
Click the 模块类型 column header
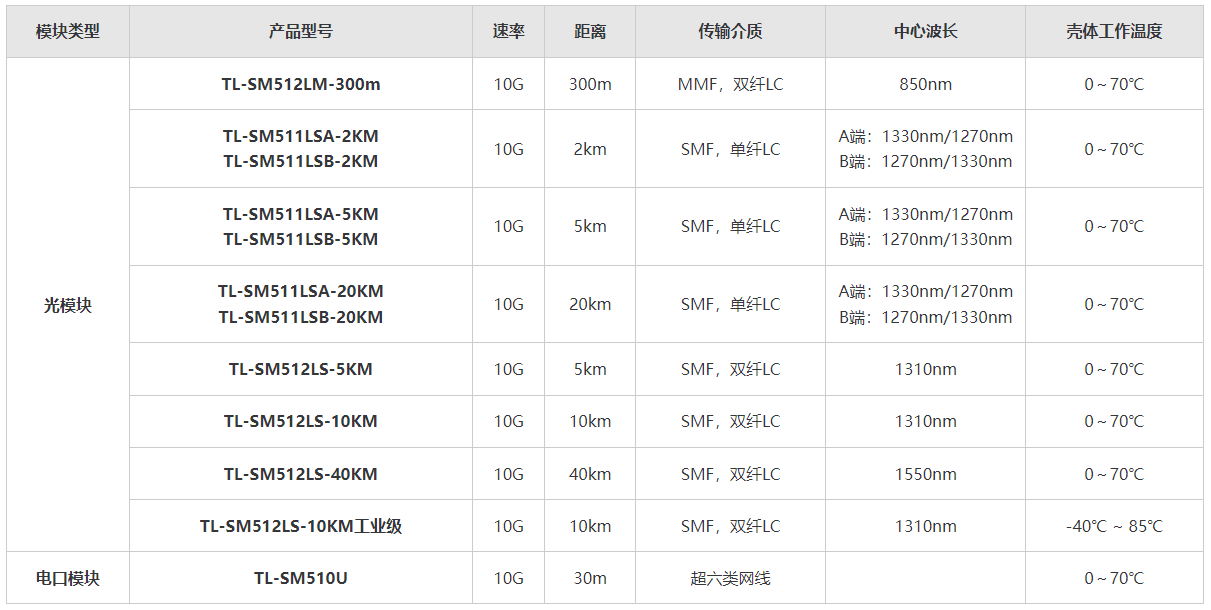pyautogui.click(x=68, y=31)
